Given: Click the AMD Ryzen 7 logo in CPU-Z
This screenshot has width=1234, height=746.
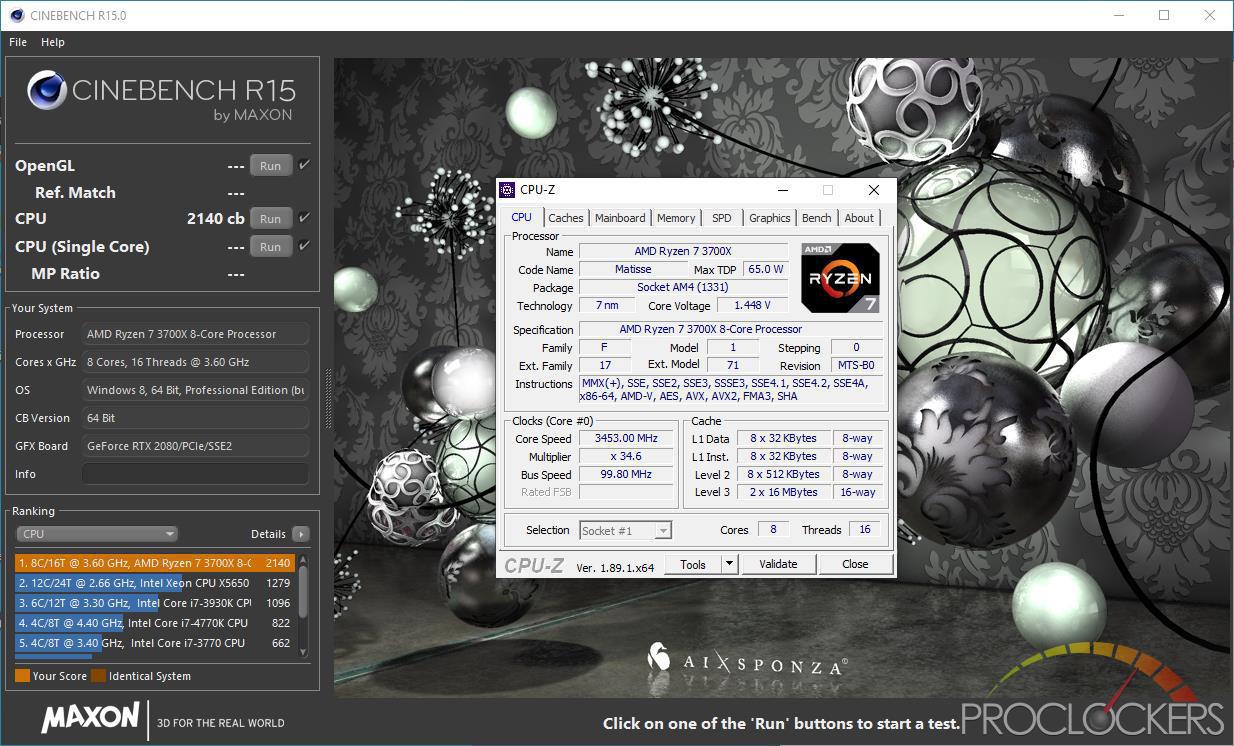Looking at the screenshot, I should click(840, 277).
